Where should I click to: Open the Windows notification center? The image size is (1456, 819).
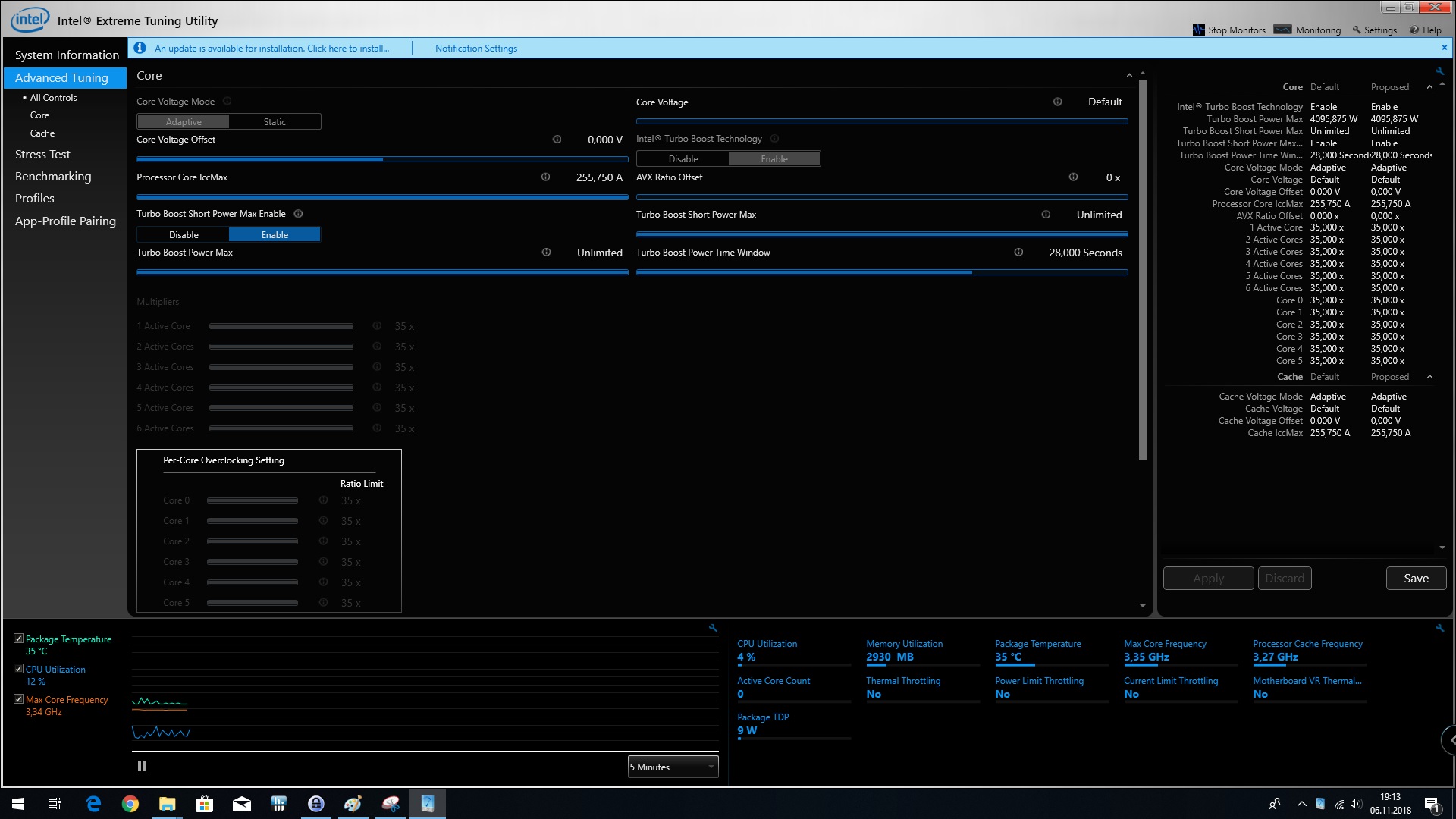[x=1432, y=804]
